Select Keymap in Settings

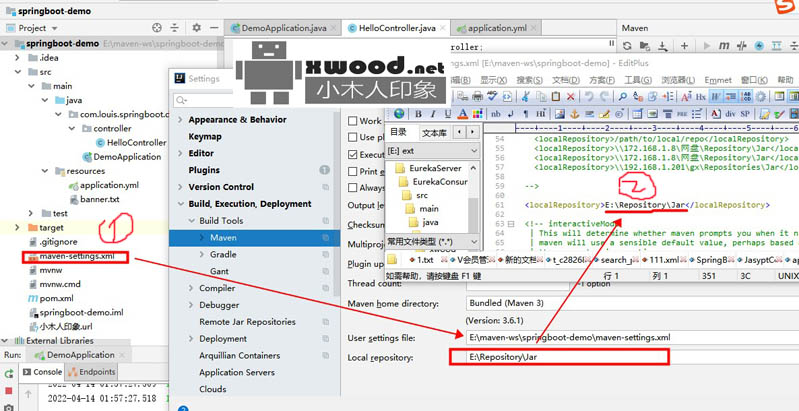205,136
